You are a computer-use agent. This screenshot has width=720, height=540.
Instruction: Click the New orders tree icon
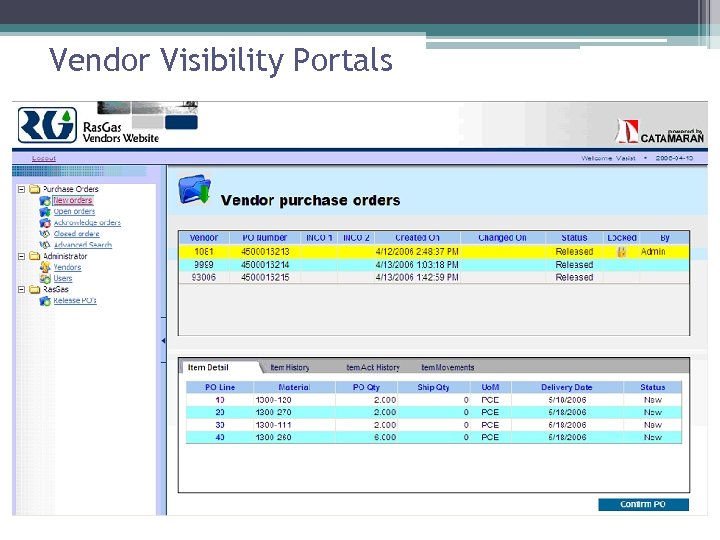[x=45, y=201]
